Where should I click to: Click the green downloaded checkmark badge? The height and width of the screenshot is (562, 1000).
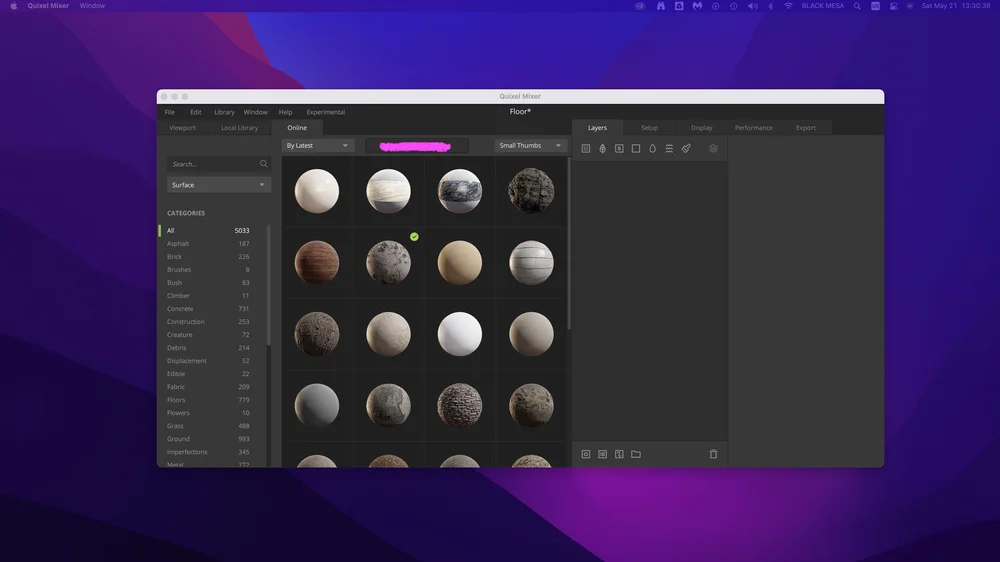414,237
